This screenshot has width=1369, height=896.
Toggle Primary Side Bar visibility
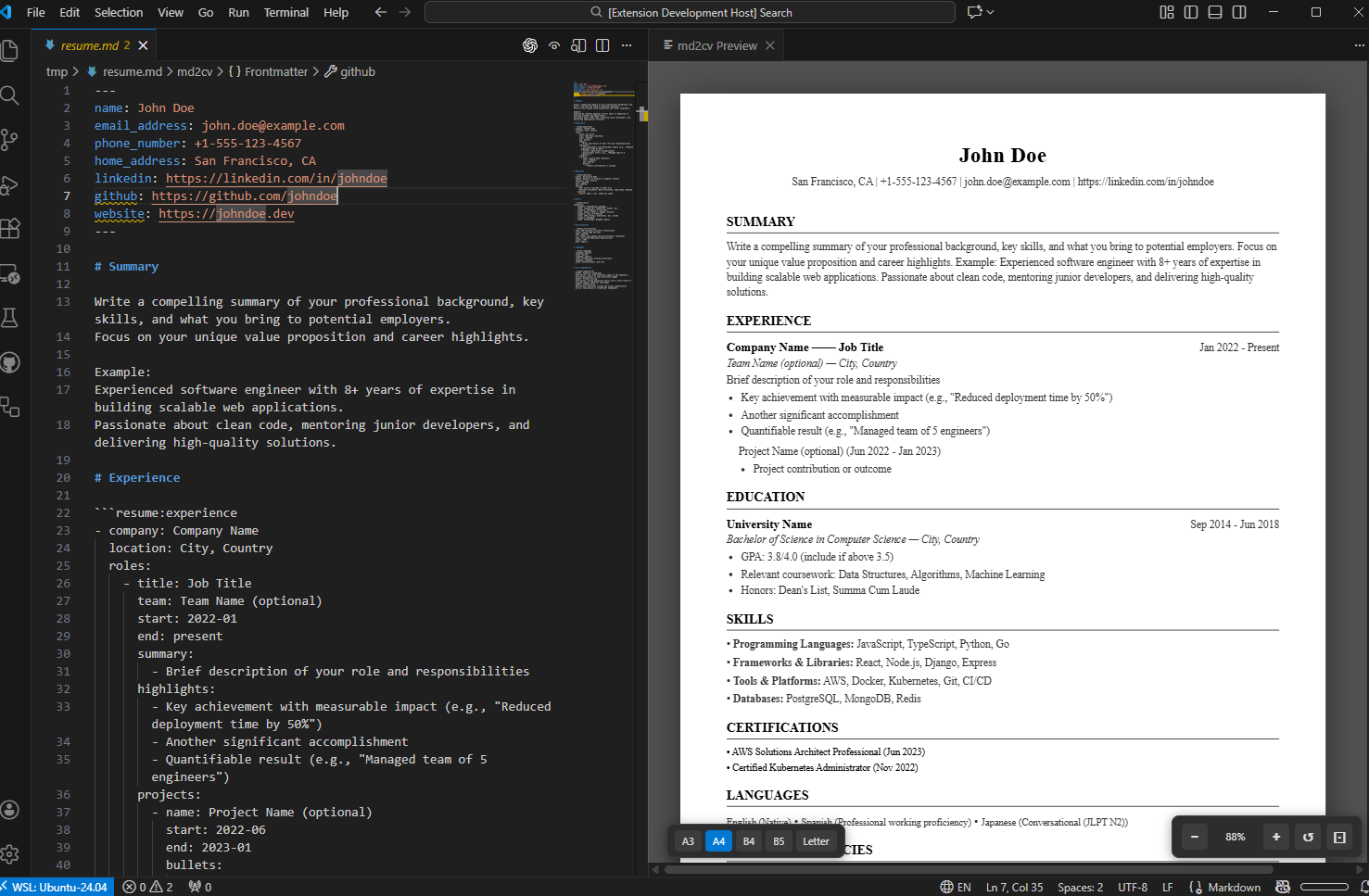(x=1191, y=12)
